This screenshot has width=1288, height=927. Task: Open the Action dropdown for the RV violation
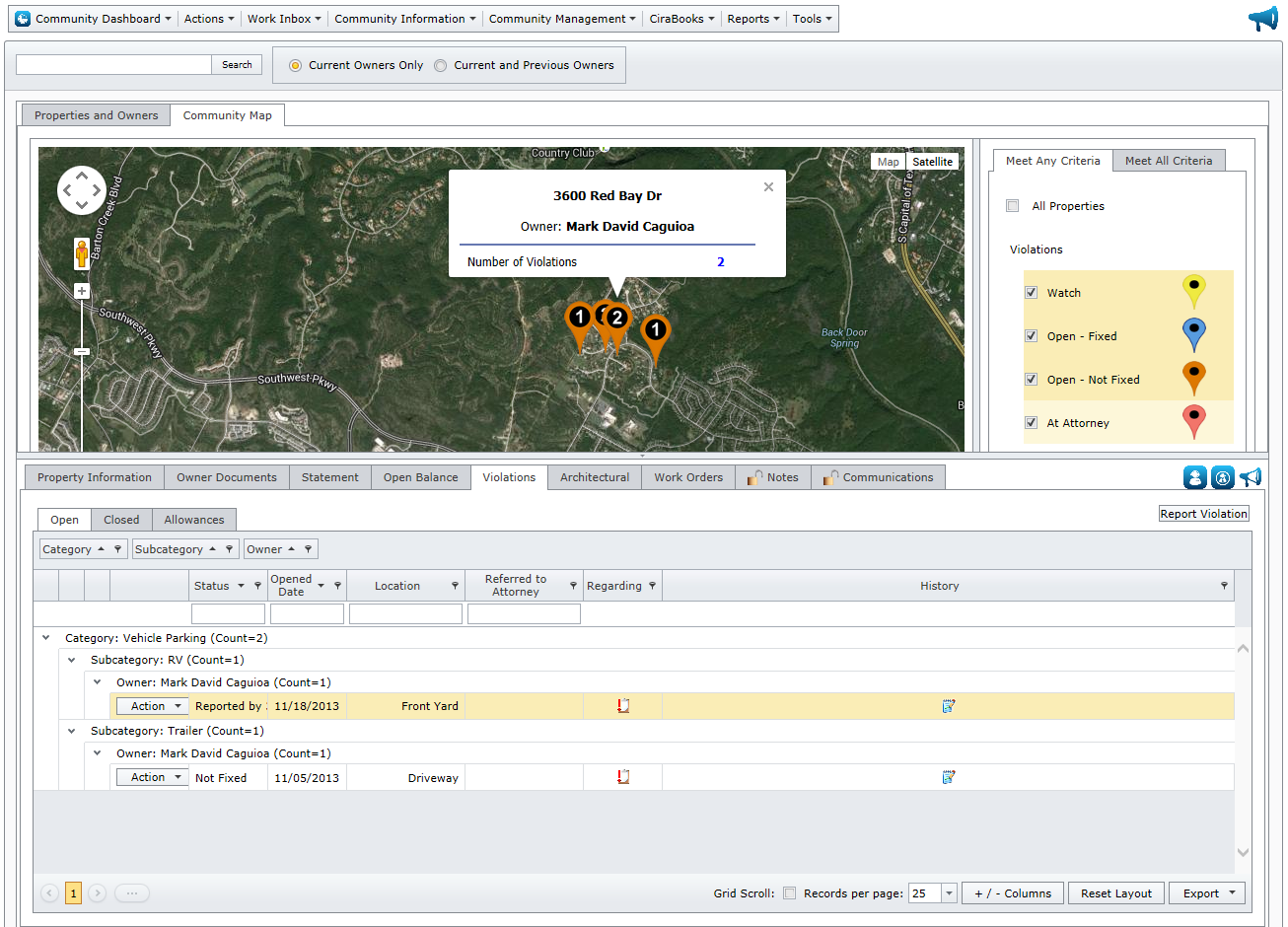[152, 705]
